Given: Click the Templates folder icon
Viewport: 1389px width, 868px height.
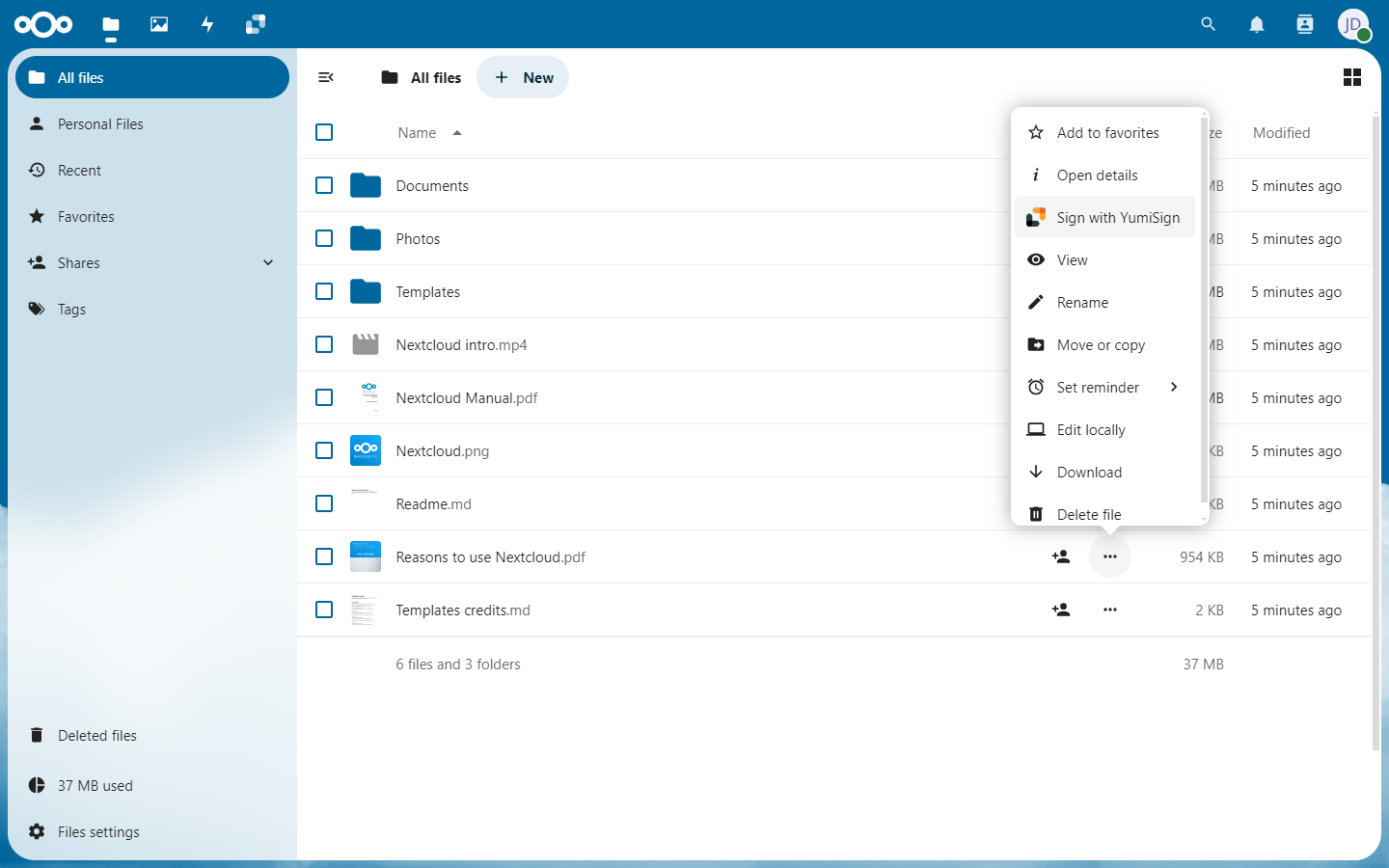Looking at the screenshot, I should [x=366, y=291].
